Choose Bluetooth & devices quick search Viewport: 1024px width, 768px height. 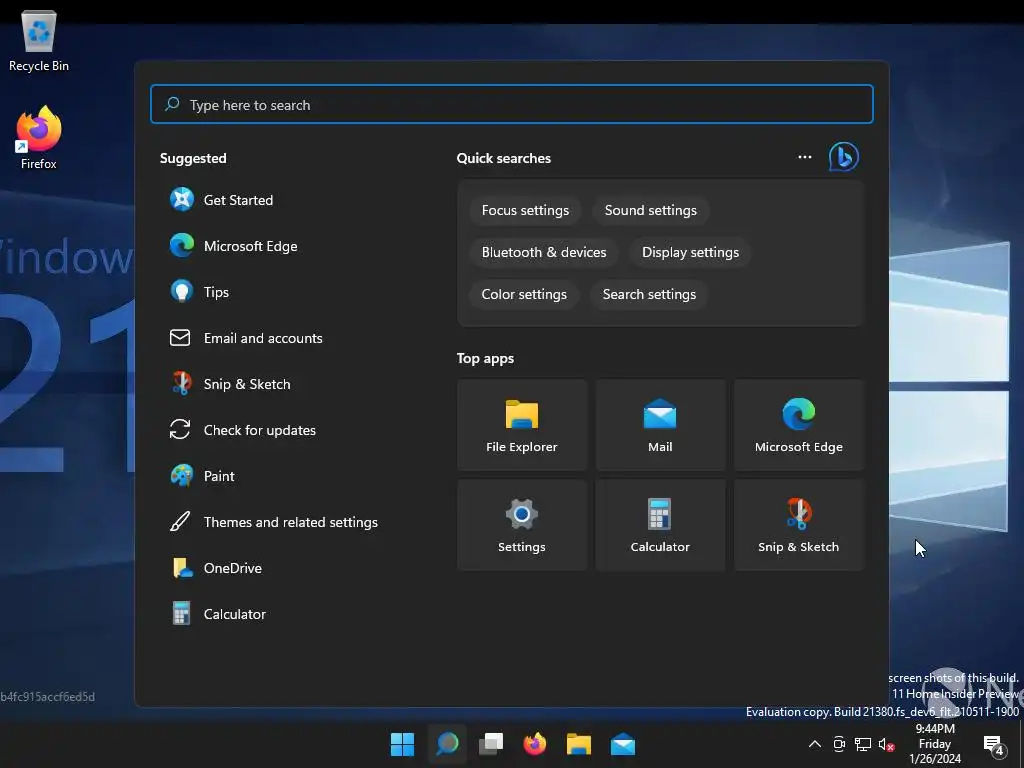[544, 252]
